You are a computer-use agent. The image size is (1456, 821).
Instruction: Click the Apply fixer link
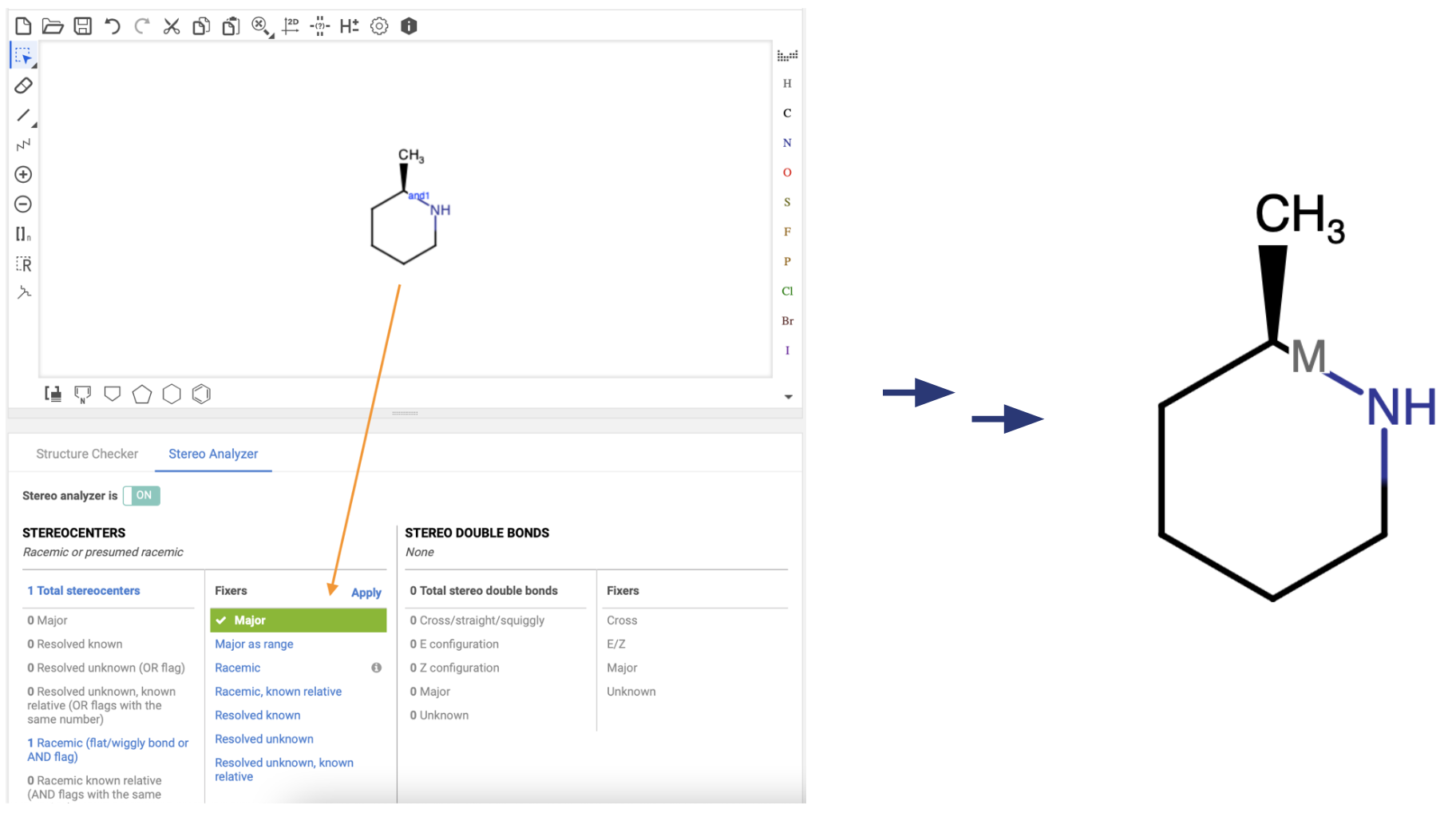[x=366, y=593]
